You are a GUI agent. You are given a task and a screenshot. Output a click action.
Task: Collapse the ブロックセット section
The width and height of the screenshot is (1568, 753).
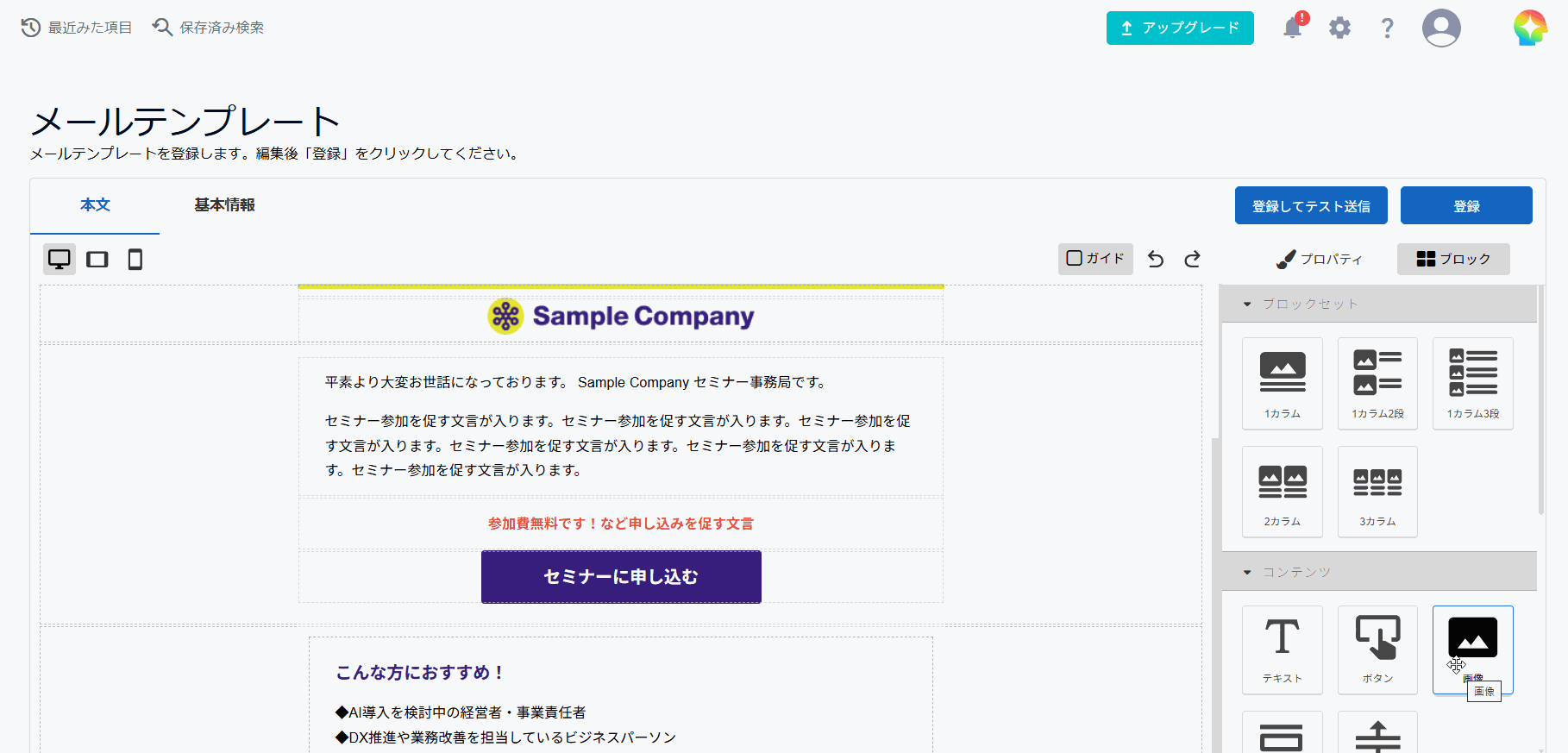pyautogui.click(x=1379, y=304)
